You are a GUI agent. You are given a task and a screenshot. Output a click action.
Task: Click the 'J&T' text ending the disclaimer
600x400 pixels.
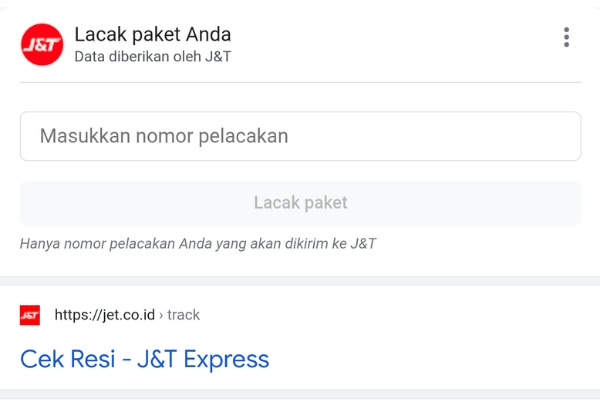point(363,243)
